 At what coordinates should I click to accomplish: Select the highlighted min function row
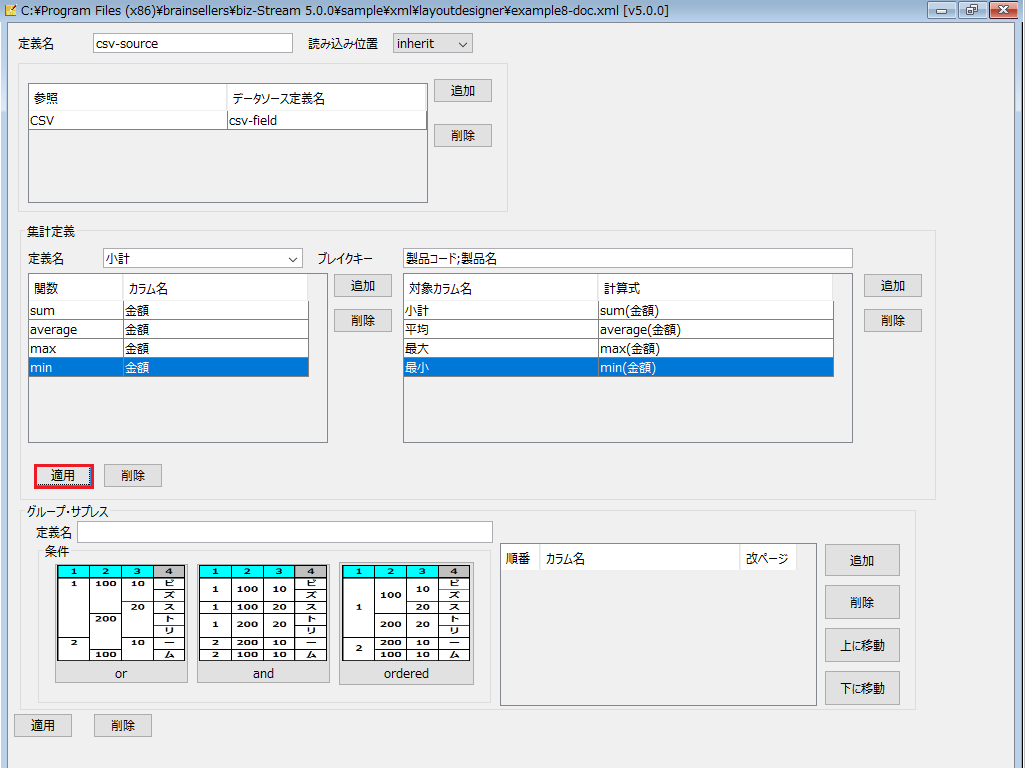pos(169,367)
